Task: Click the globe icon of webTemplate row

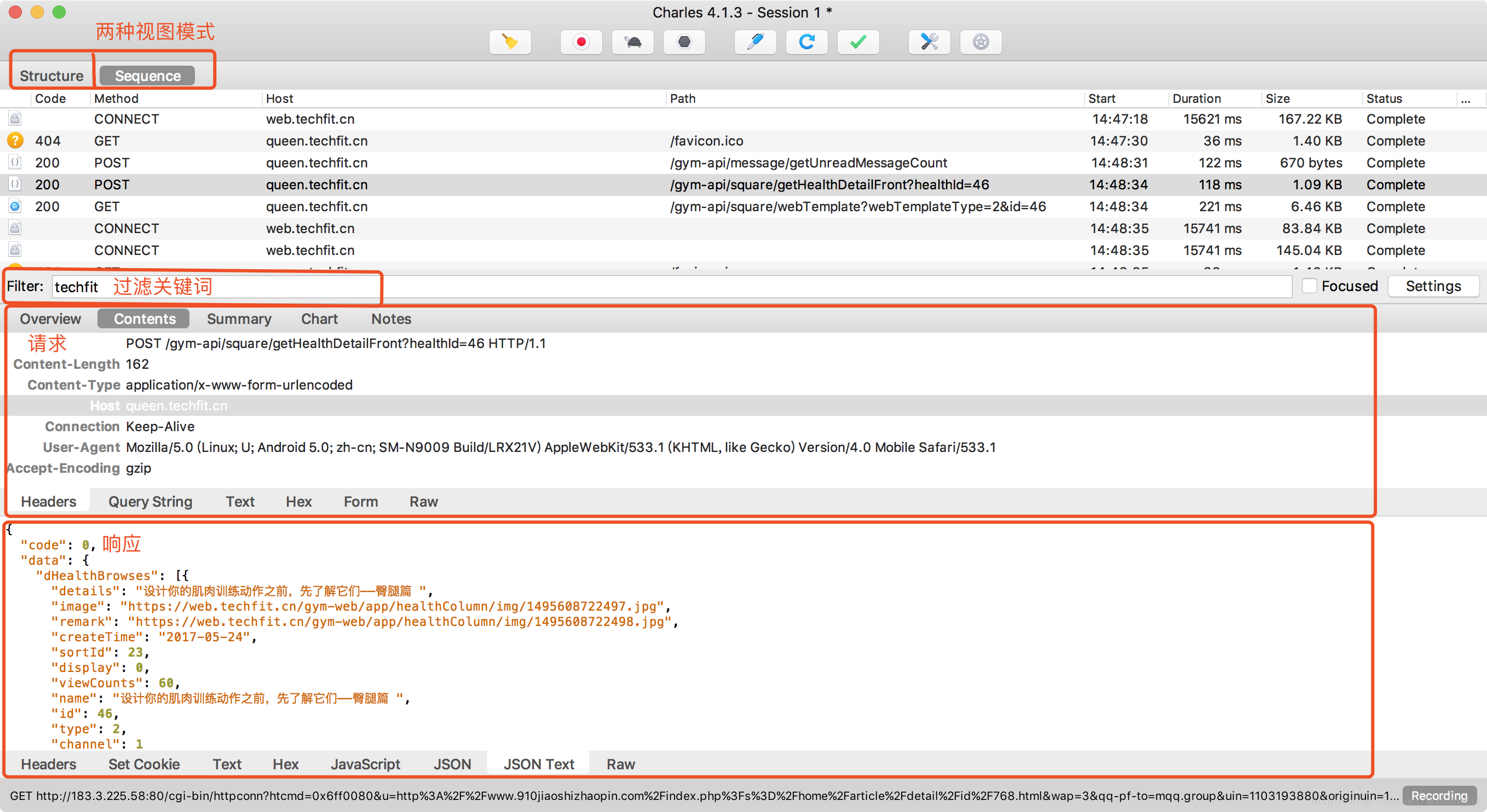Action: (15, 206)
